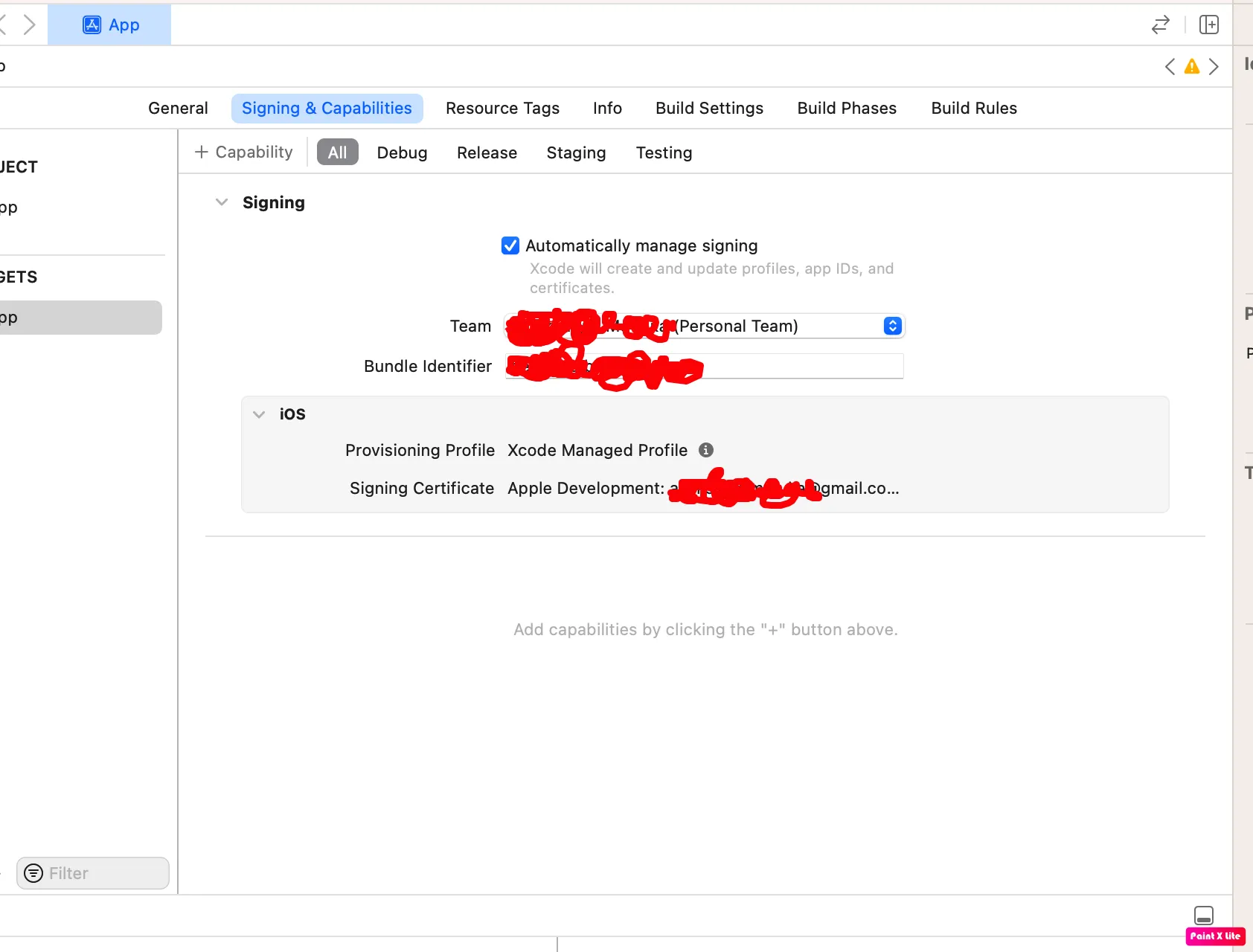Jump to the previous issue
This screenshot has height=952, width=1253.
click(1170, 67)
